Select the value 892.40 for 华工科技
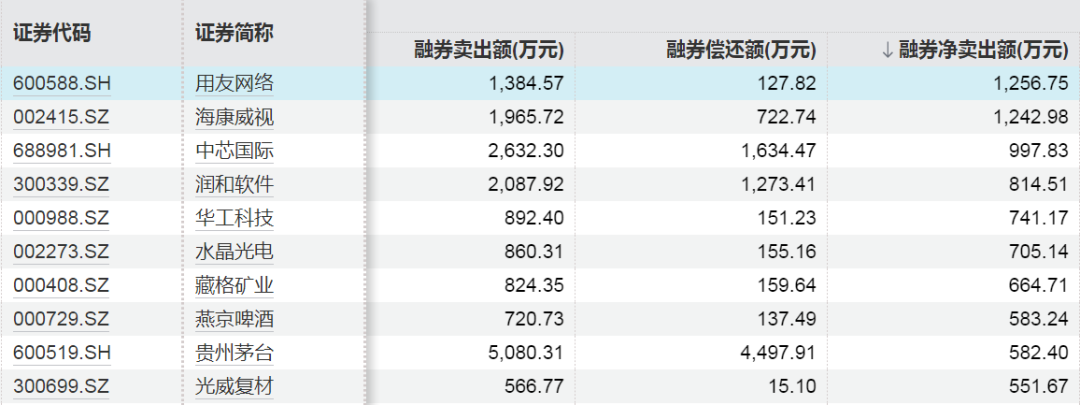Image resolution: width=1080 pixels, height=405 pixels. pos(534,218)
